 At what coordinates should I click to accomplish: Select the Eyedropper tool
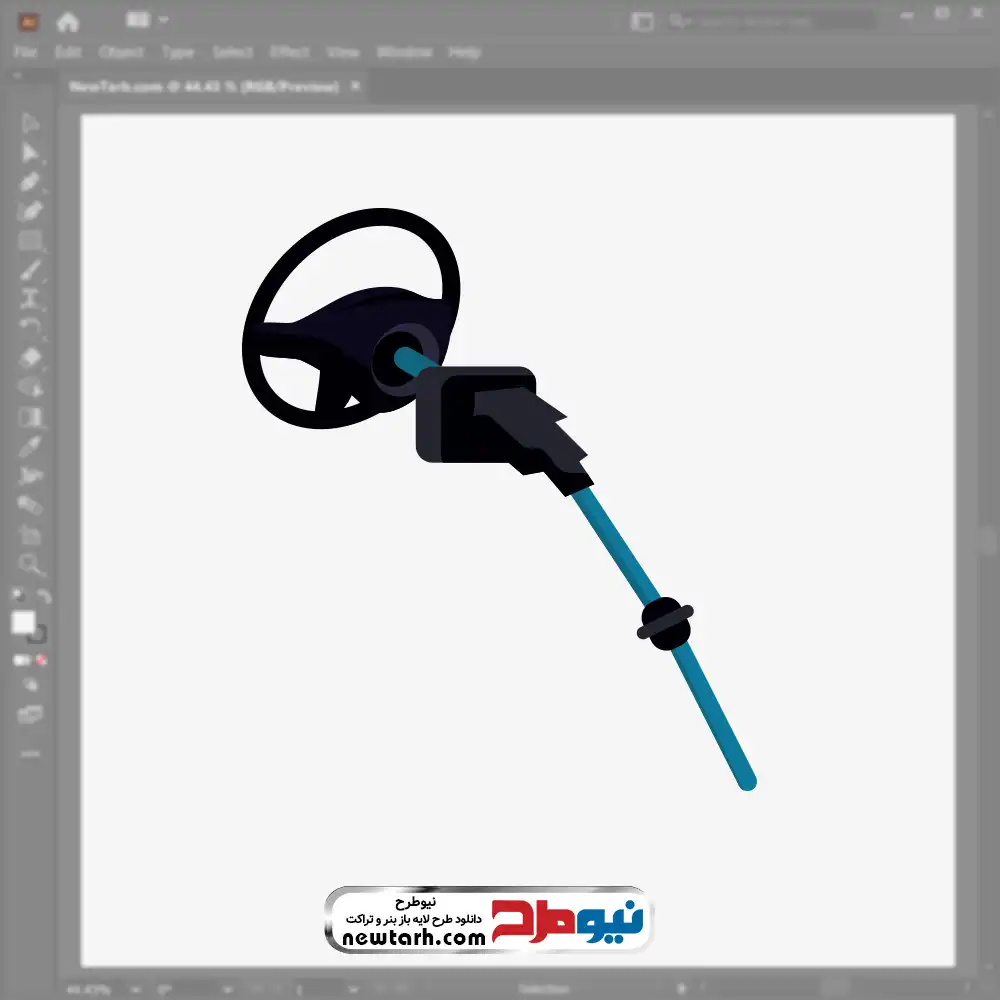pos(30,446)
